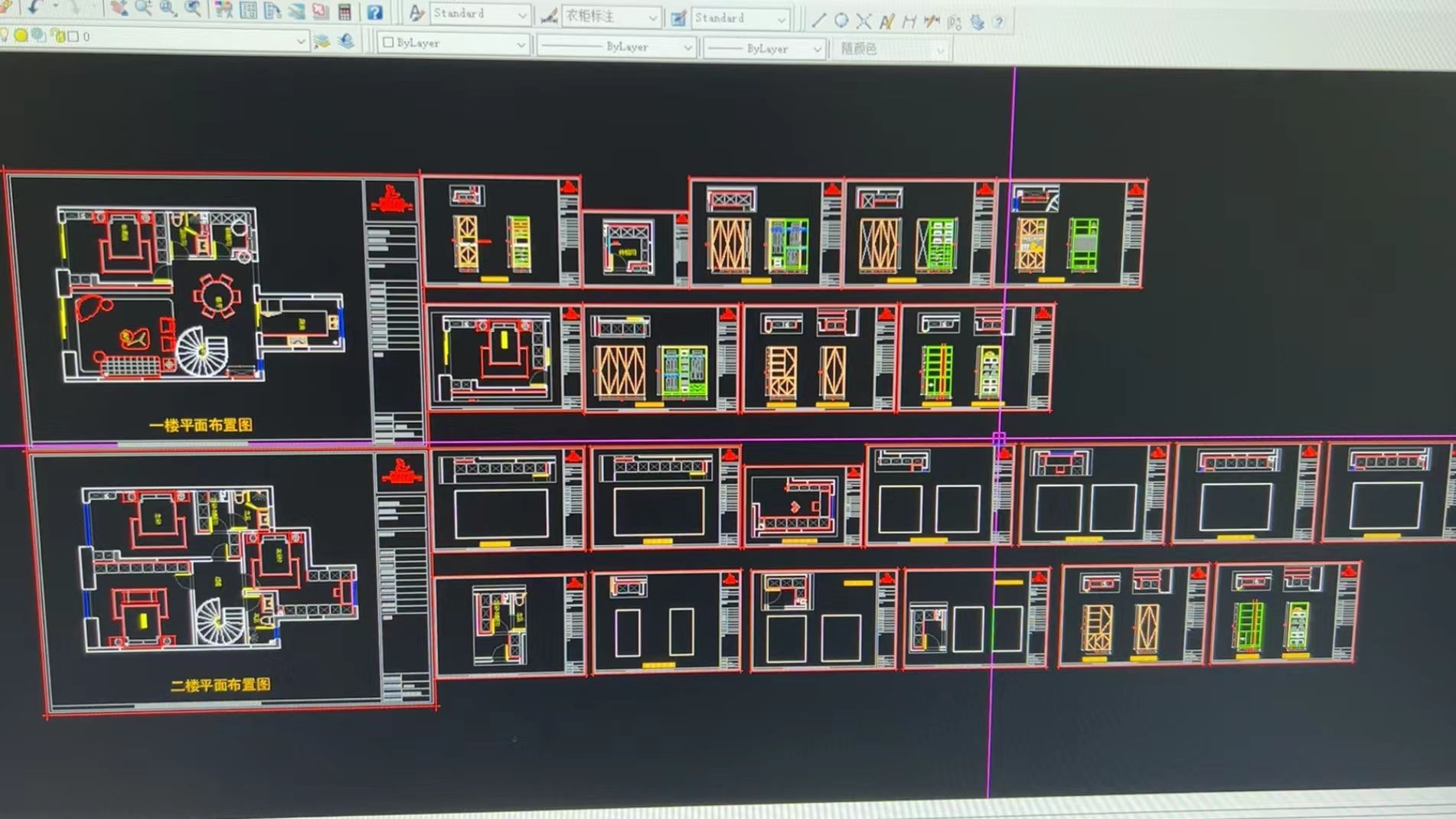
Task: Click the blue hand-shaped toolbar icon
Action: 977,22
